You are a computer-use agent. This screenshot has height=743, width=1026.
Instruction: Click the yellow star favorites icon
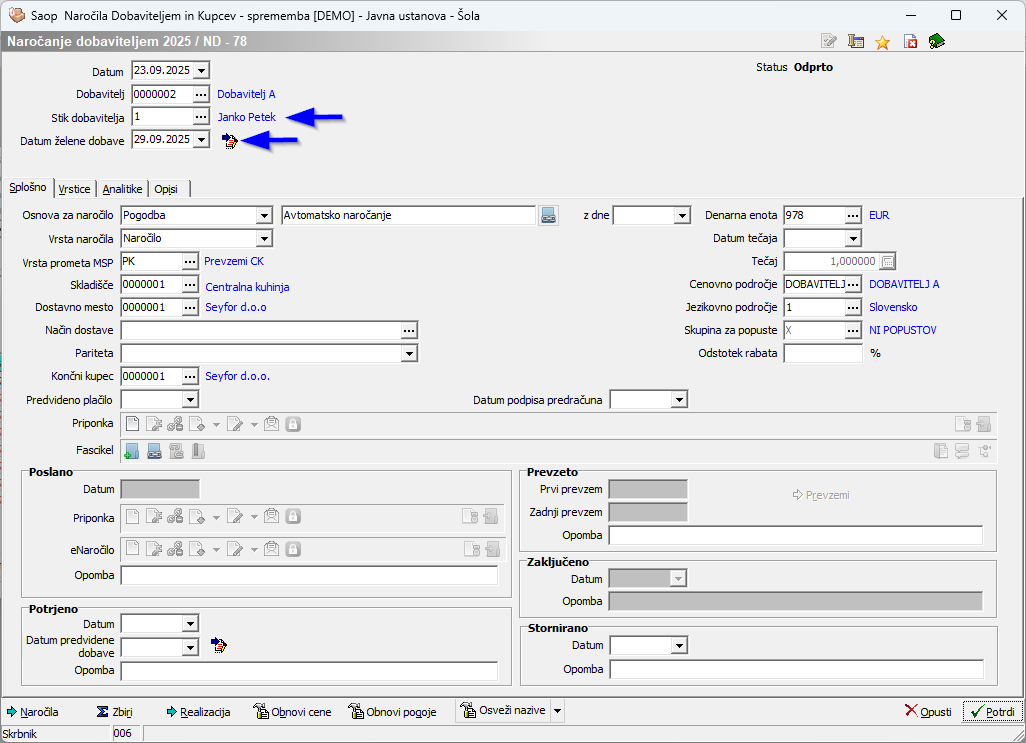click(883, 42)
